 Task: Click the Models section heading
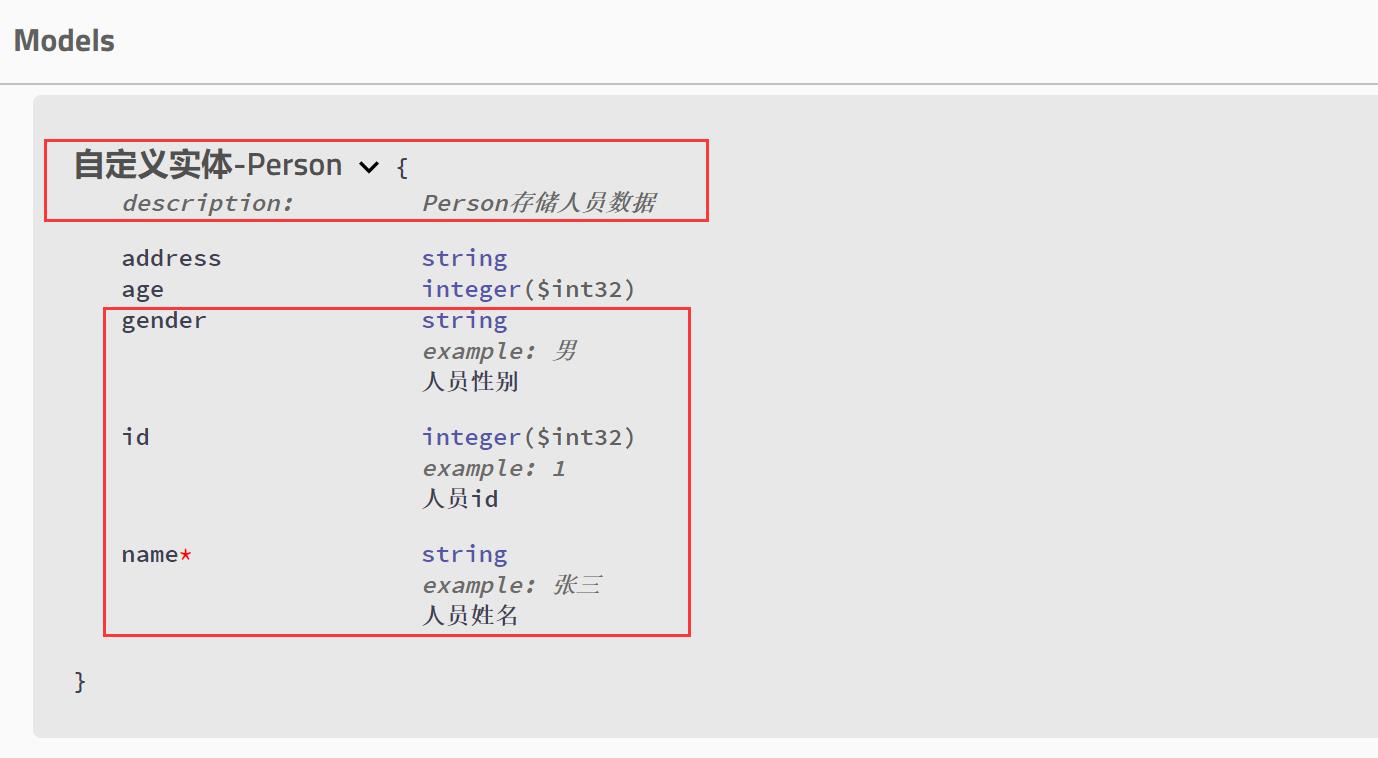64,41
